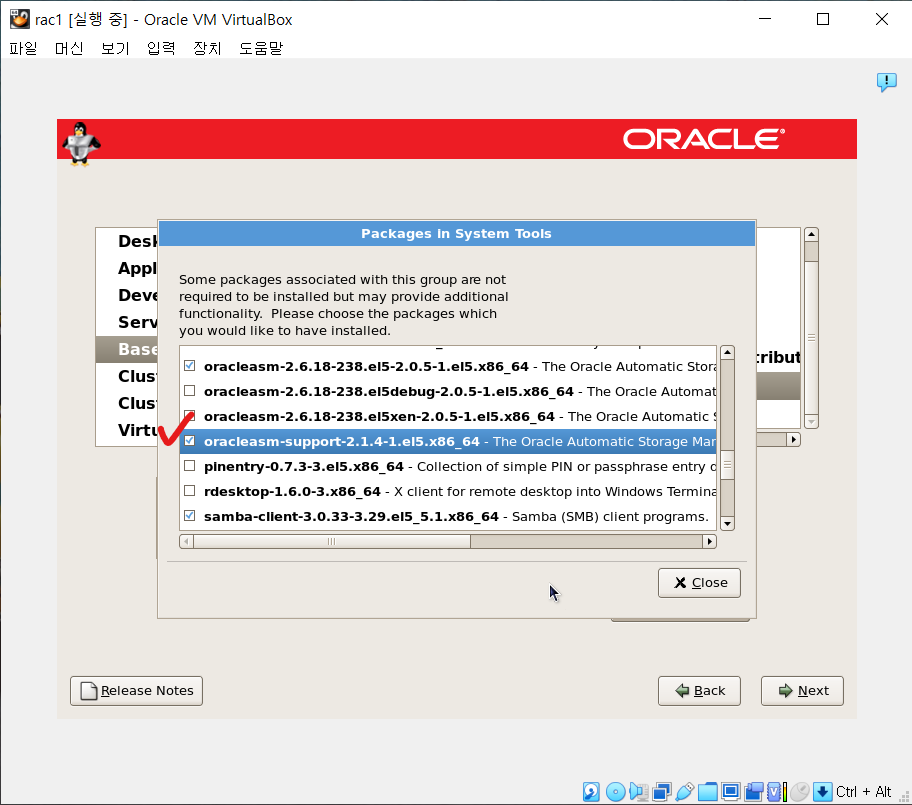Click the package list horizontal scrollbar thumb

(332, 542)
